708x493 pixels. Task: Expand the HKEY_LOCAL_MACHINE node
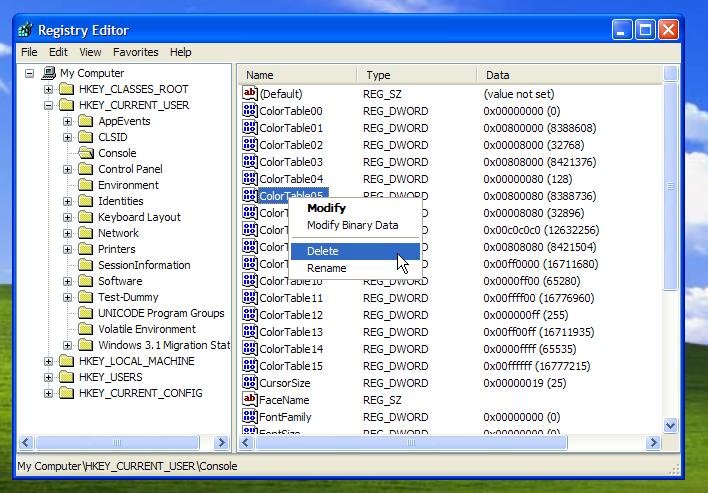click(48, 361)
